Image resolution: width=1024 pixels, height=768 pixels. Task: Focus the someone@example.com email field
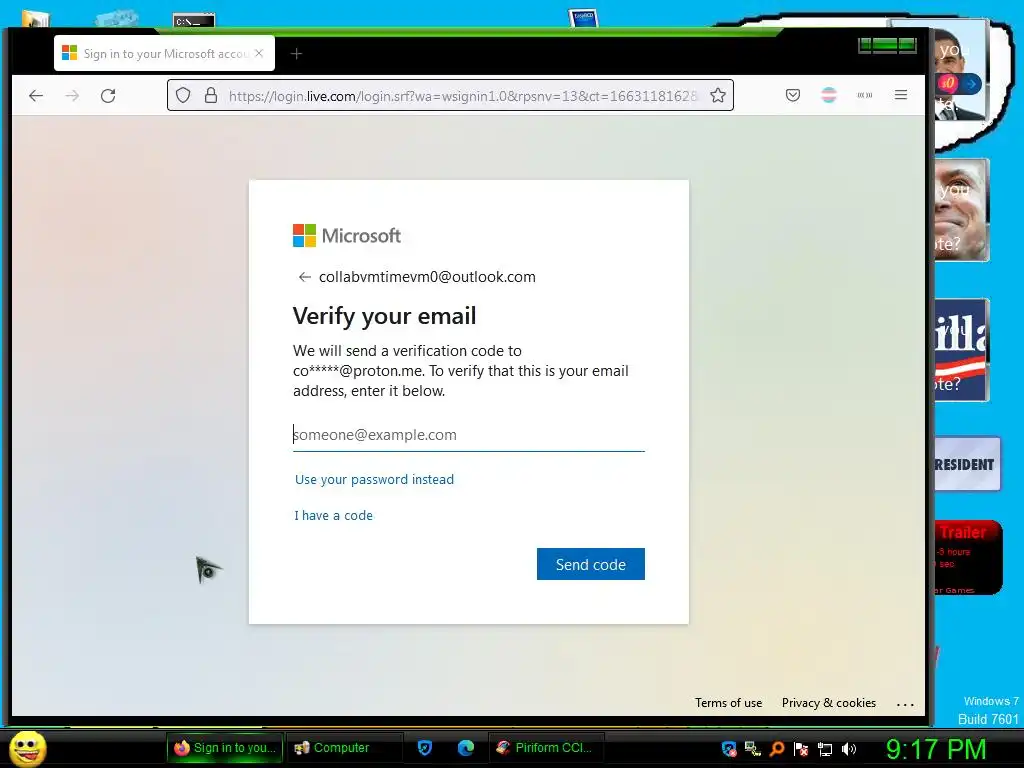(x=468, y=435)
